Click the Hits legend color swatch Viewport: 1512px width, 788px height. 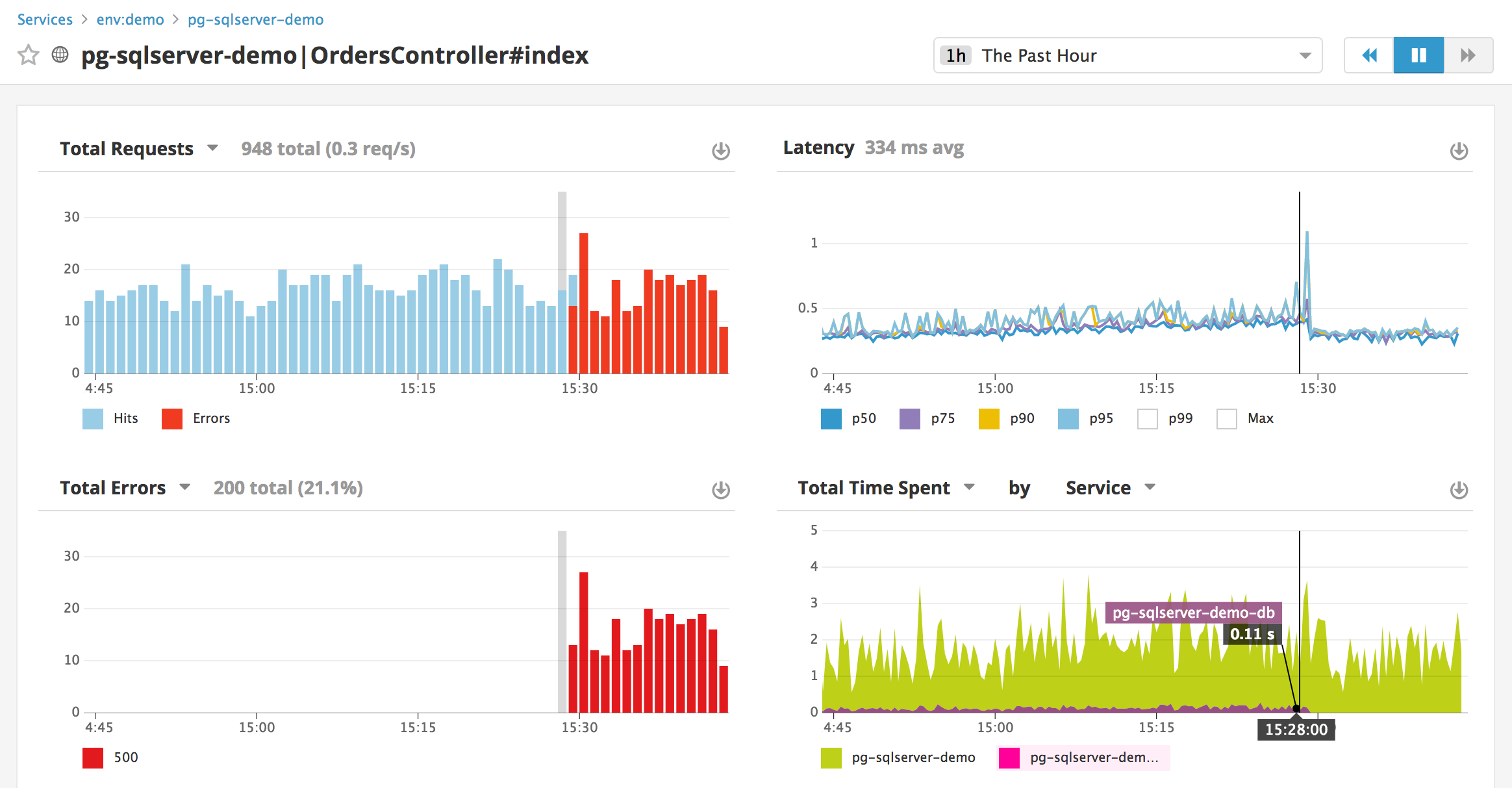[92, 418]
